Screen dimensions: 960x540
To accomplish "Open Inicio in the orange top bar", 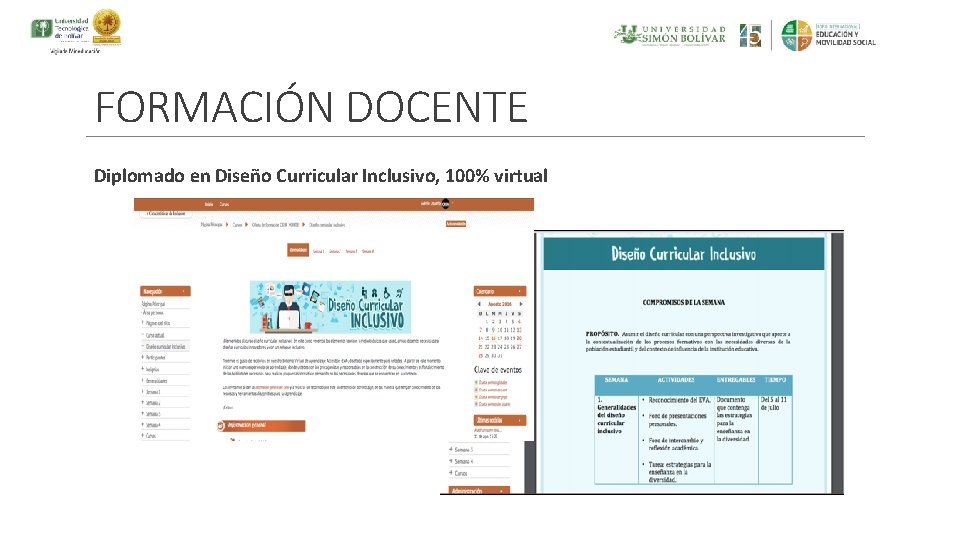I will click(x=209, y=204).
